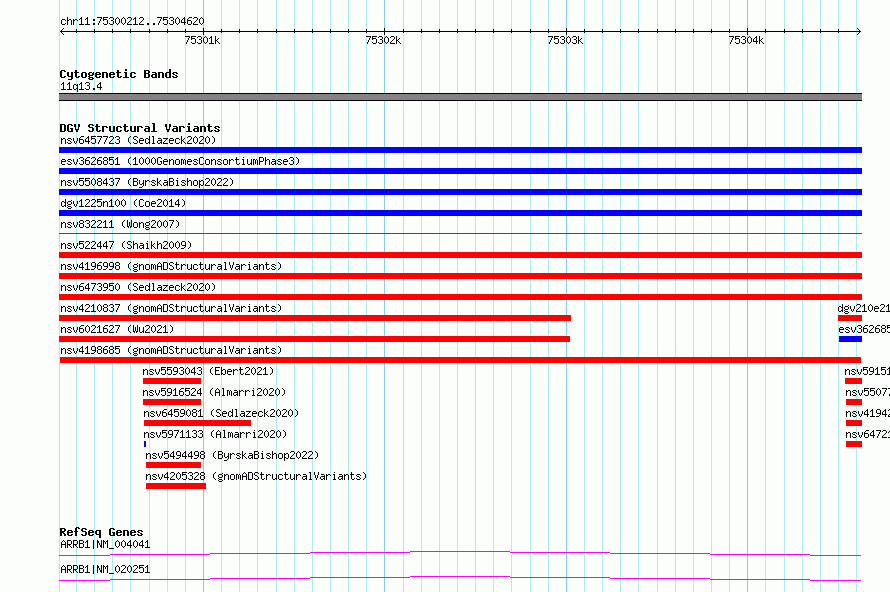Image resolution: width=890 pixels, height=592 pixels.
Task: Click nsv6021627 (Wu2021) label
Action: [x=117, y=329]
